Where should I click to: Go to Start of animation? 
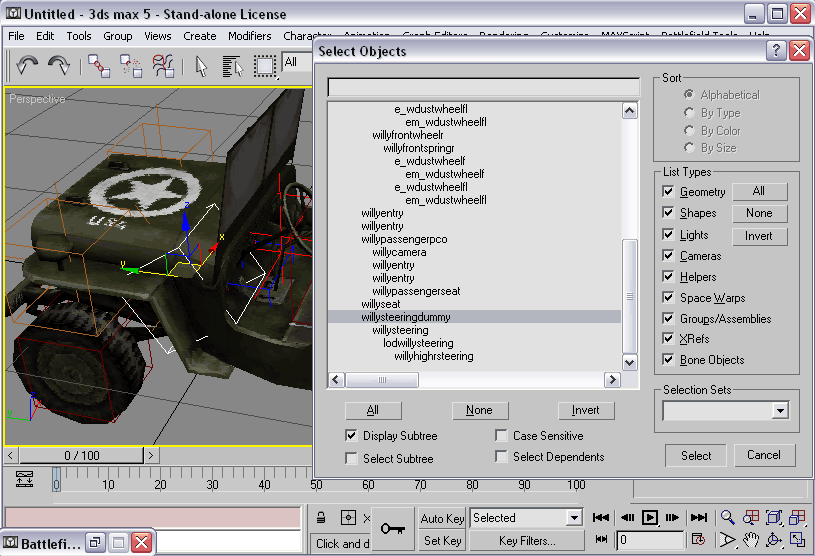(601, 518)
